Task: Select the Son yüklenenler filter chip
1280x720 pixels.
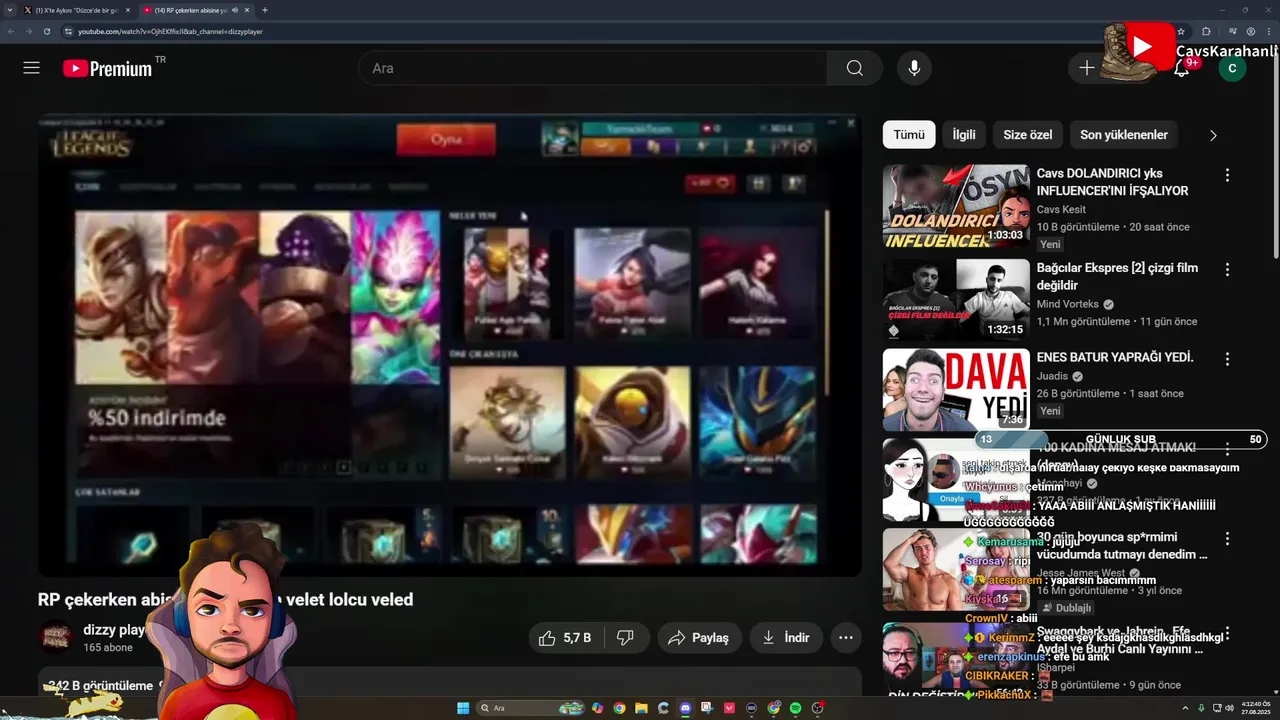Action: [1124, 135]
